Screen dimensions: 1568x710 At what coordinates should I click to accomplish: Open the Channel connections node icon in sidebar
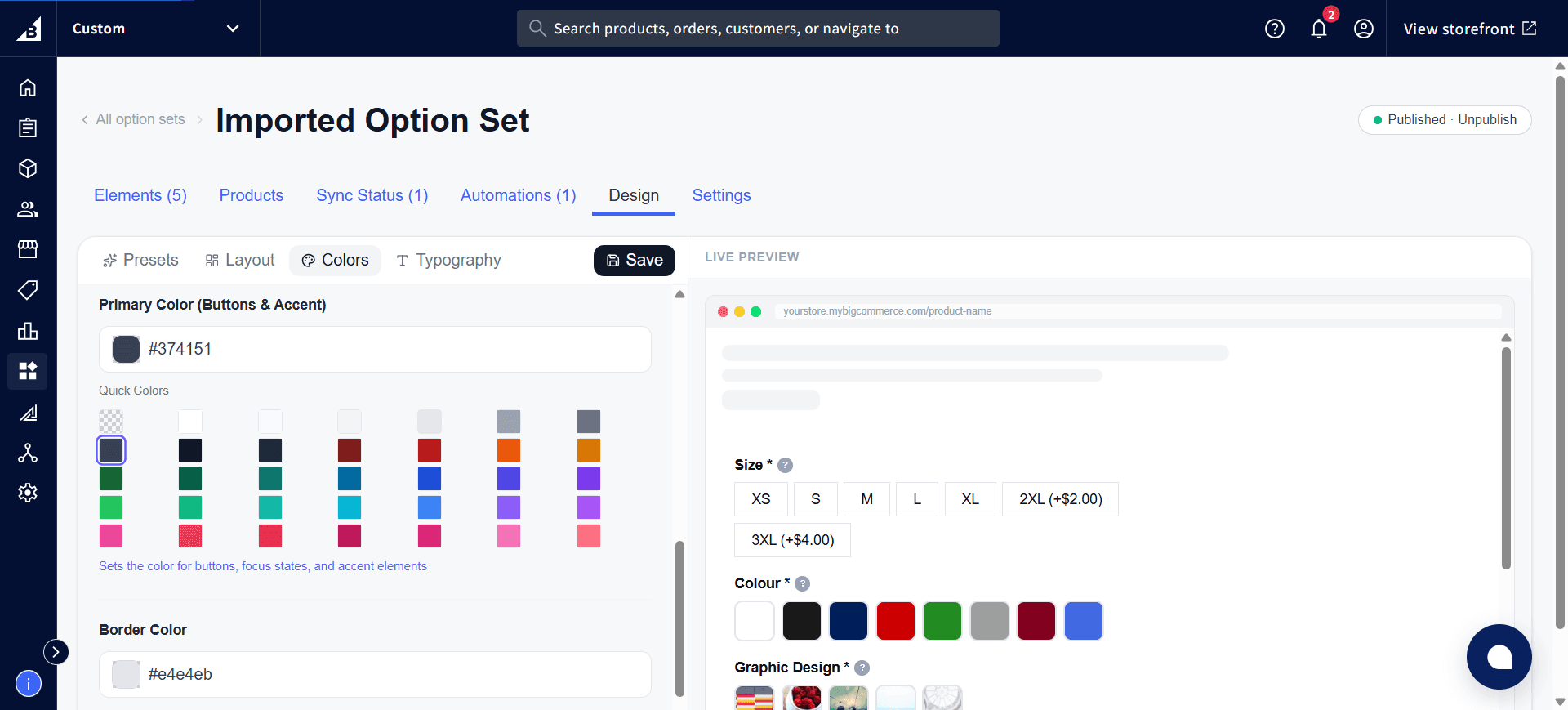coord(28,453)
